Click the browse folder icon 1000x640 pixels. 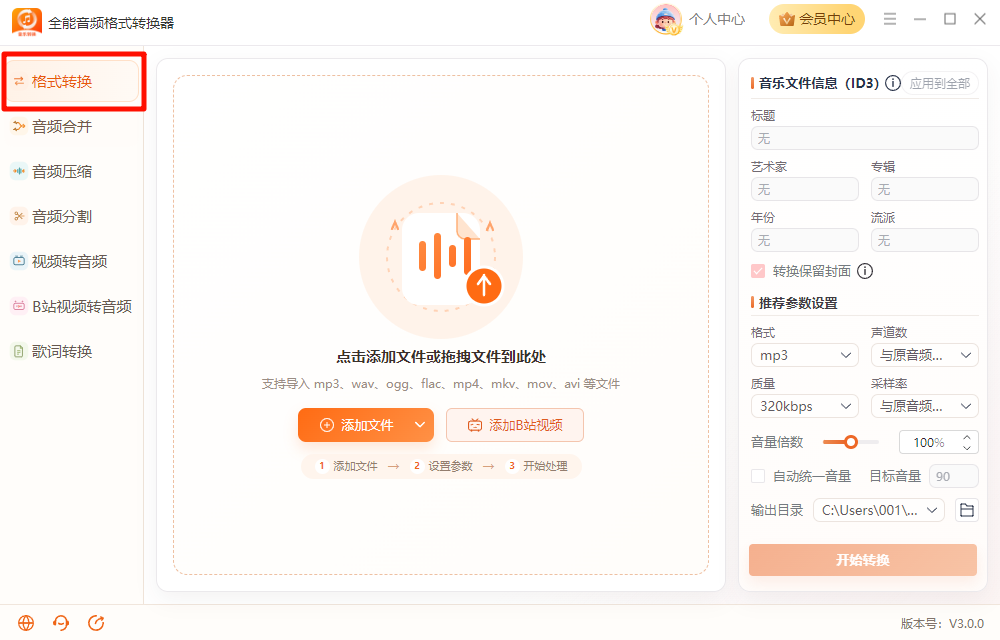[967, 510]
